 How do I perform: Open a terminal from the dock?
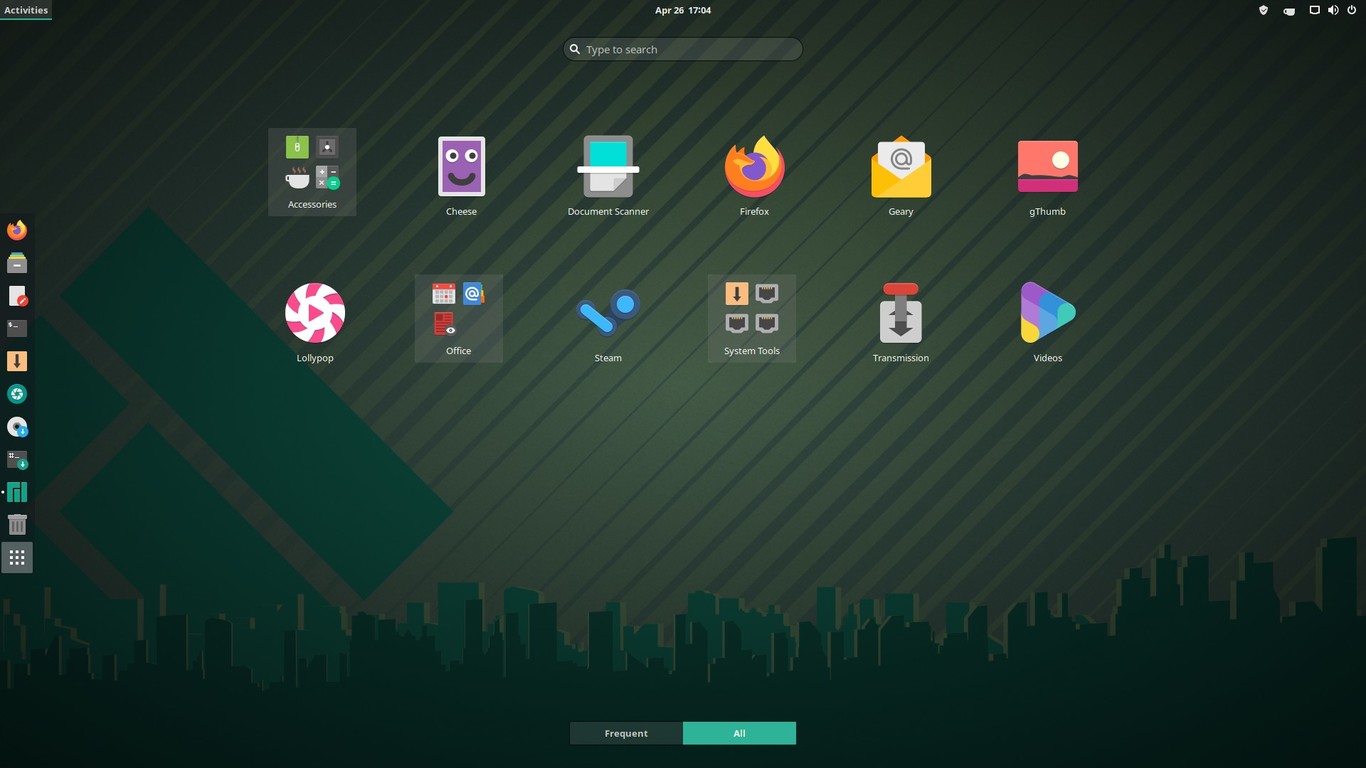17,327
